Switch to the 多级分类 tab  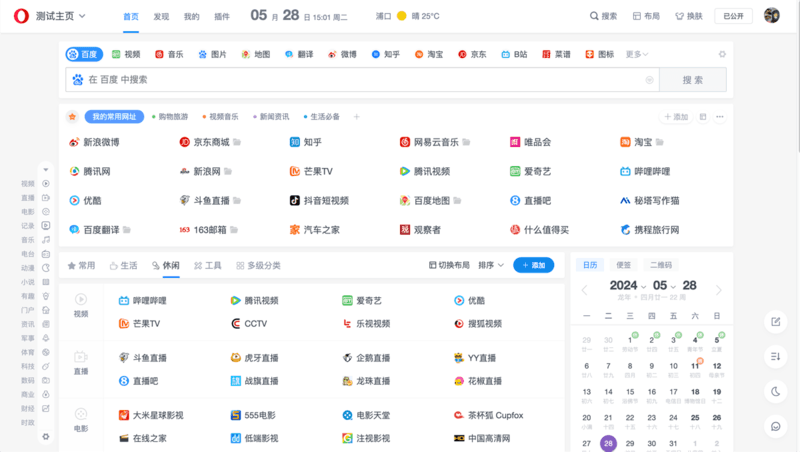coord(258,265)
